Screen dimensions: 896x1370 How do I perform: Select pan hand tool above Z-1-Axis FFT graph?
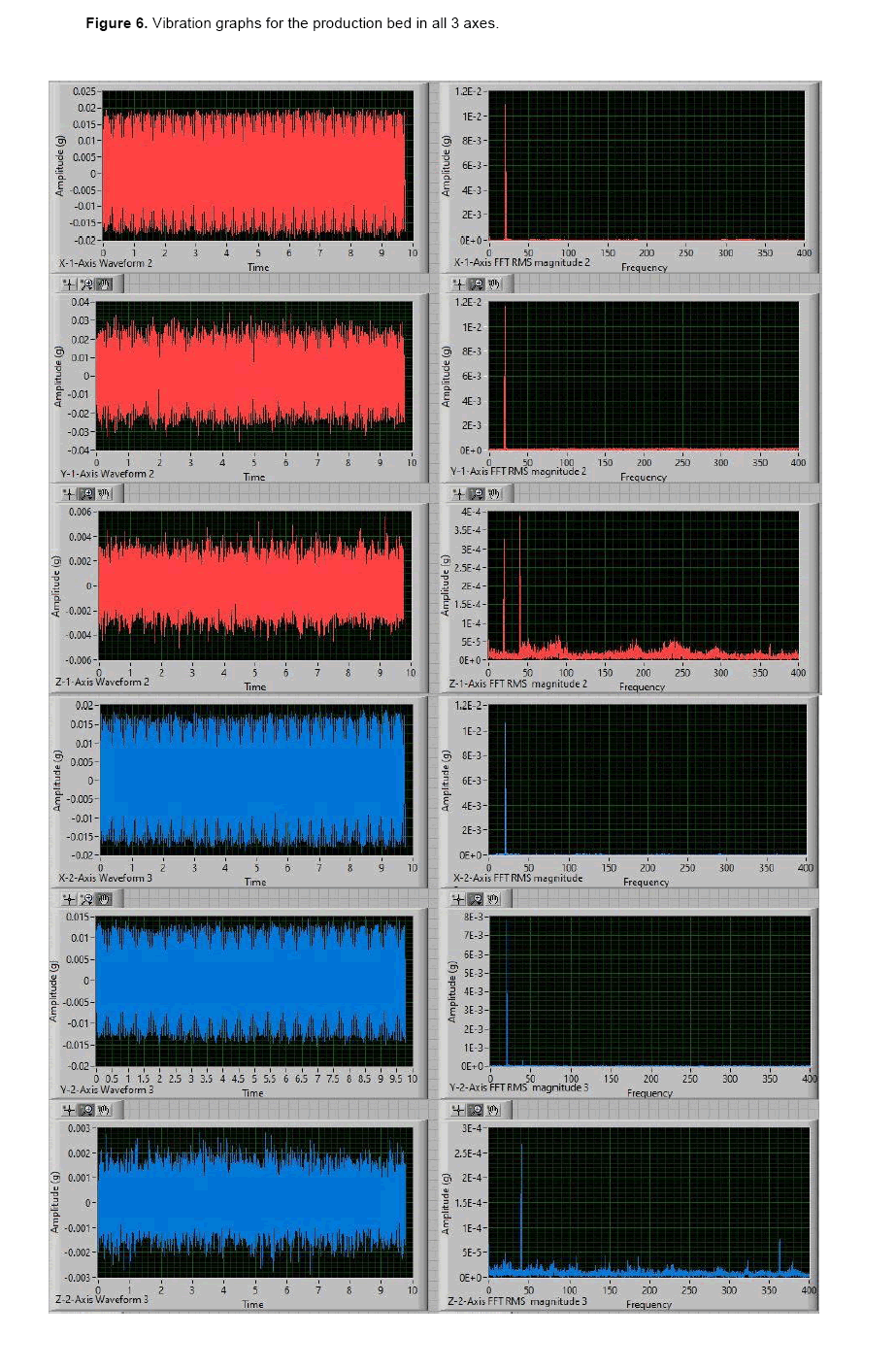point(494,493)
